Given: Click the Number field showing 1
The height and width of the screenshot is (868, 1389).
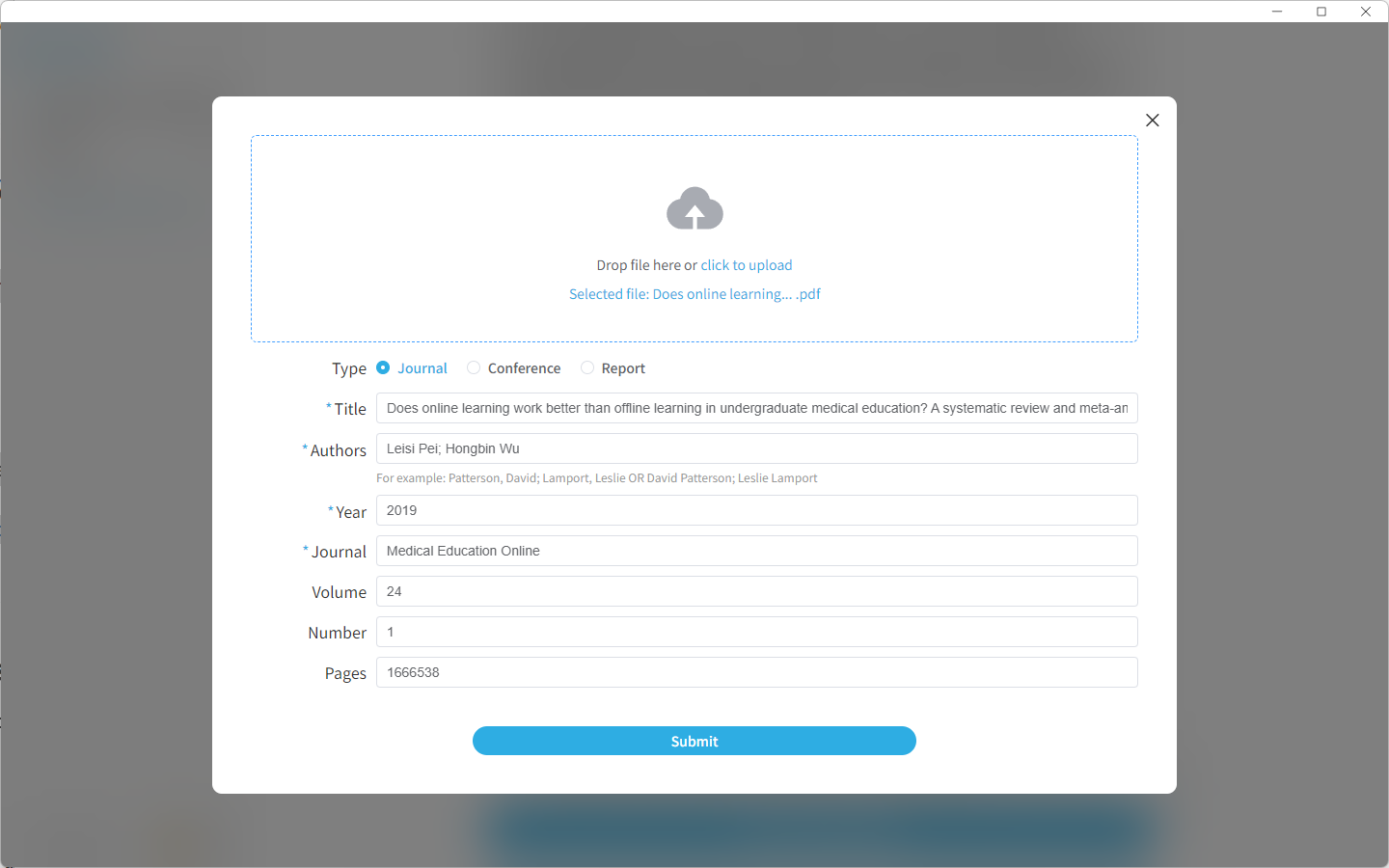Looking at the screenshot, I should click(x=757, y=631).
